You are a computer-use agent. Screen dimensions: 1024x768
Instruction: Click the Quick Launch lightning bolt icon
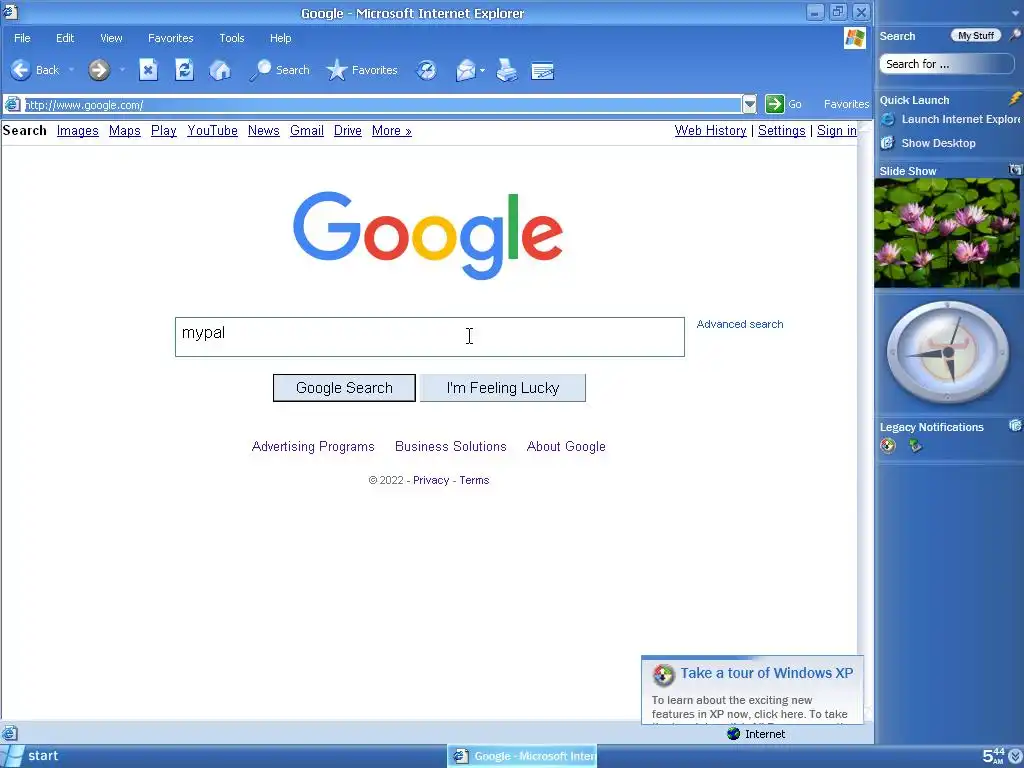click(x=1015, y=99)
